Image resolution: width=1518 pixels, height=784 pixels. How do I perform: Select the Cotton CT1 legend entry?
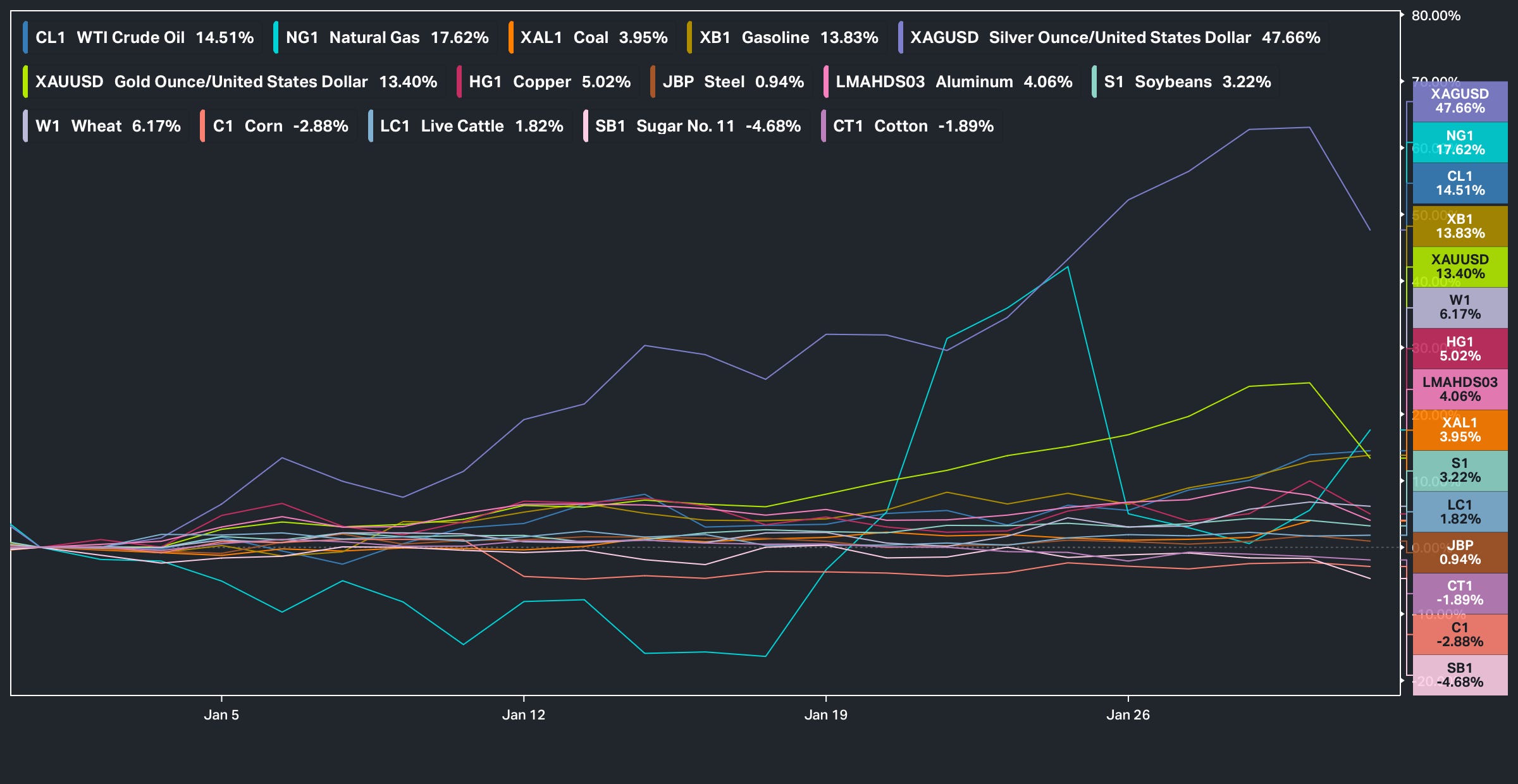click(x=913, y=126)
